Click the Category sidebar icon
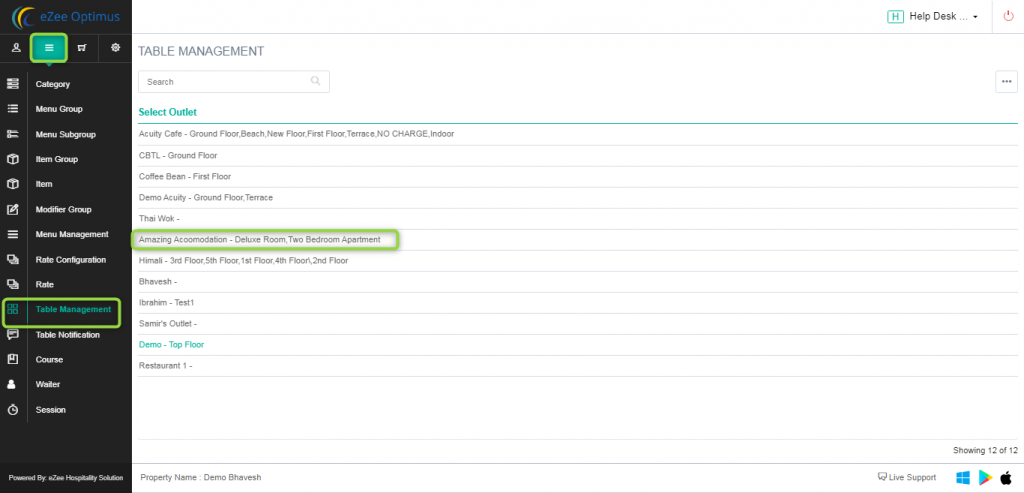 pyautogui.click(x=12, y=84)
